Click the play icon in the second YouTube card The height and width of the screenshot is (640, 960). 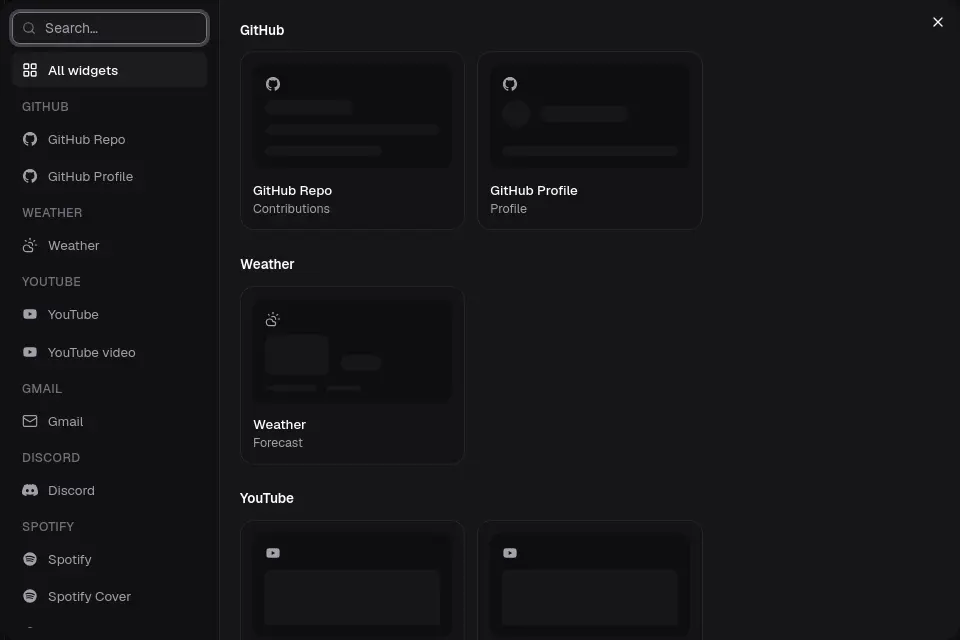click(510, 553)
